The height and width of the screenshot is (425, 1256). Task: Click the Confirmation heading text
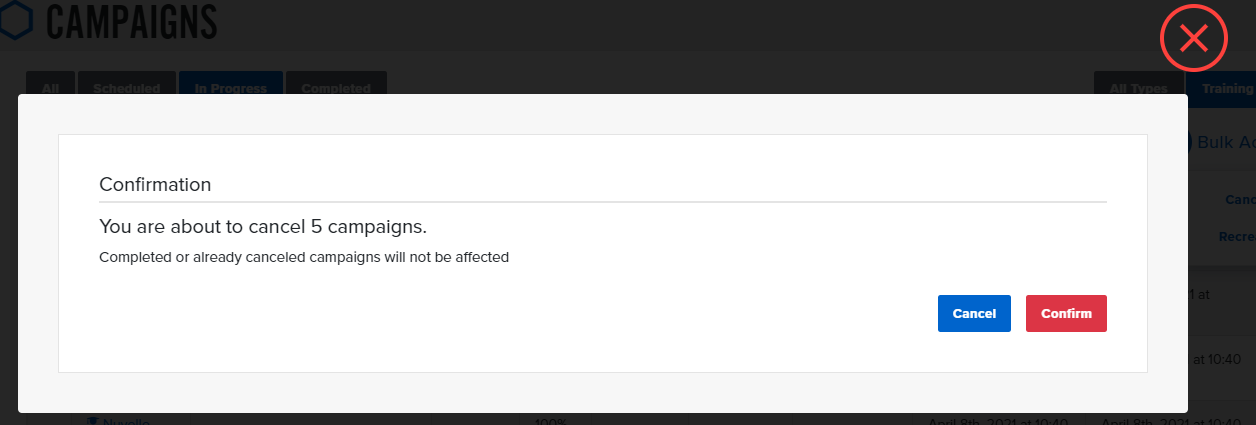[x=155, y=185]
